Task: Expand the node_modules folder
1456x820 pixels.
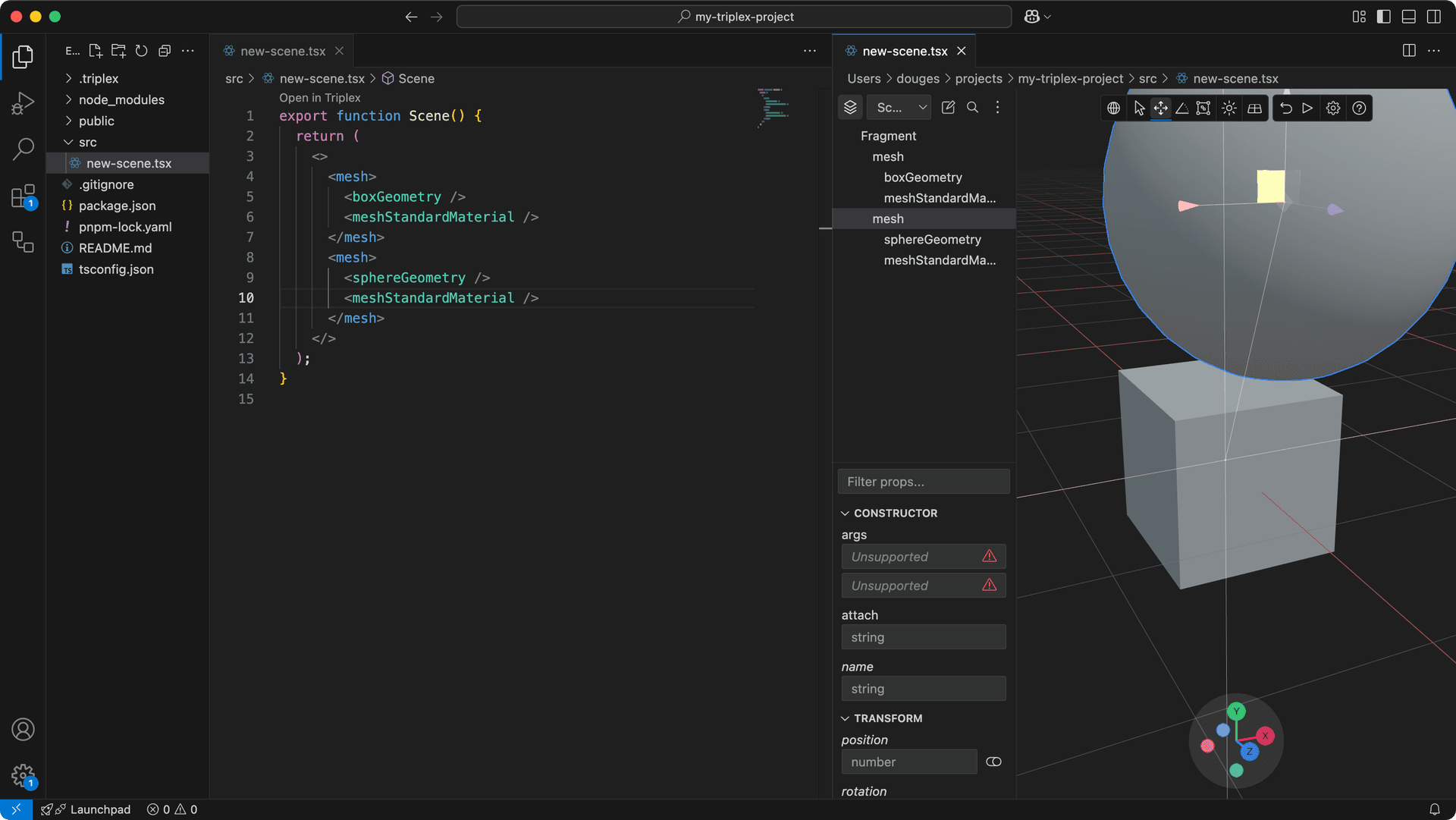Action: (x=121, y=99)
